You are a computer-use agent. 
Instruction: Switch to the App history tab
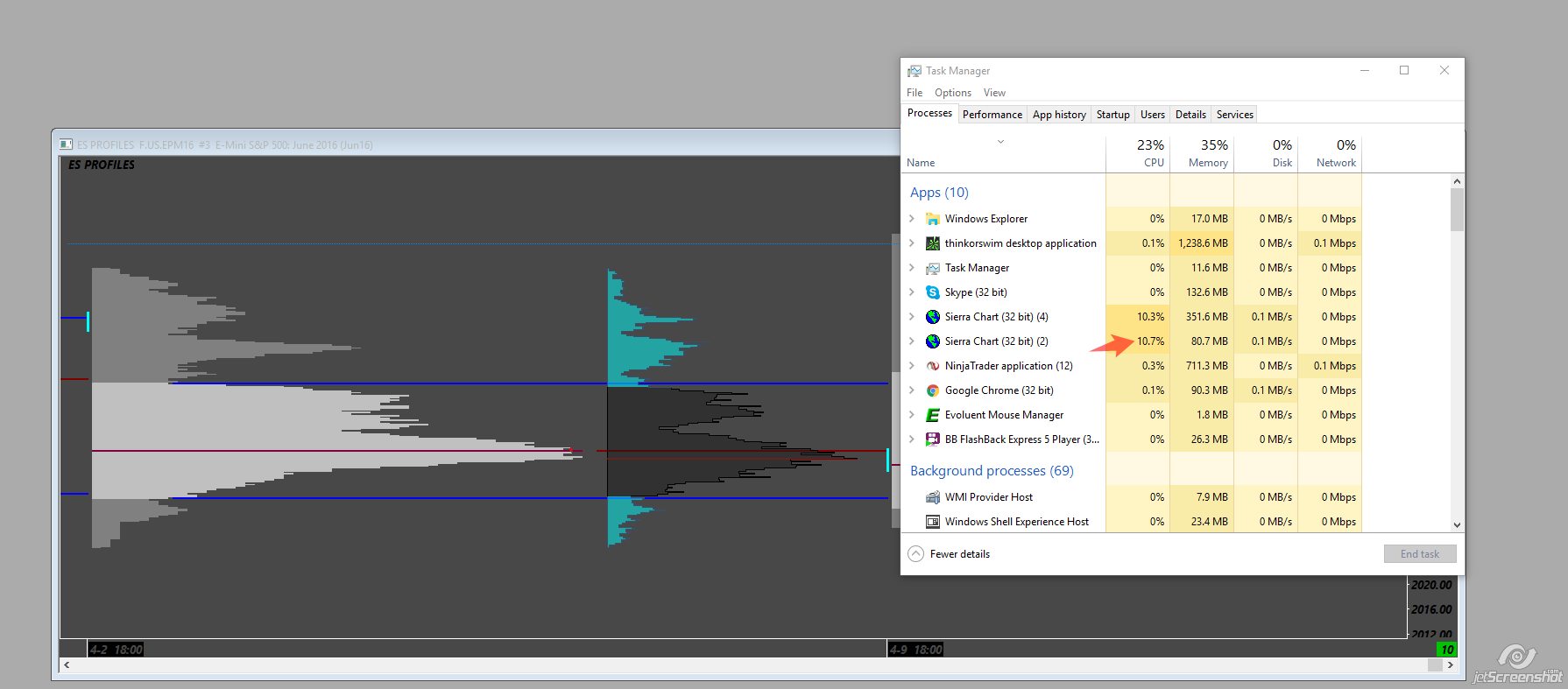(1059, 115)
